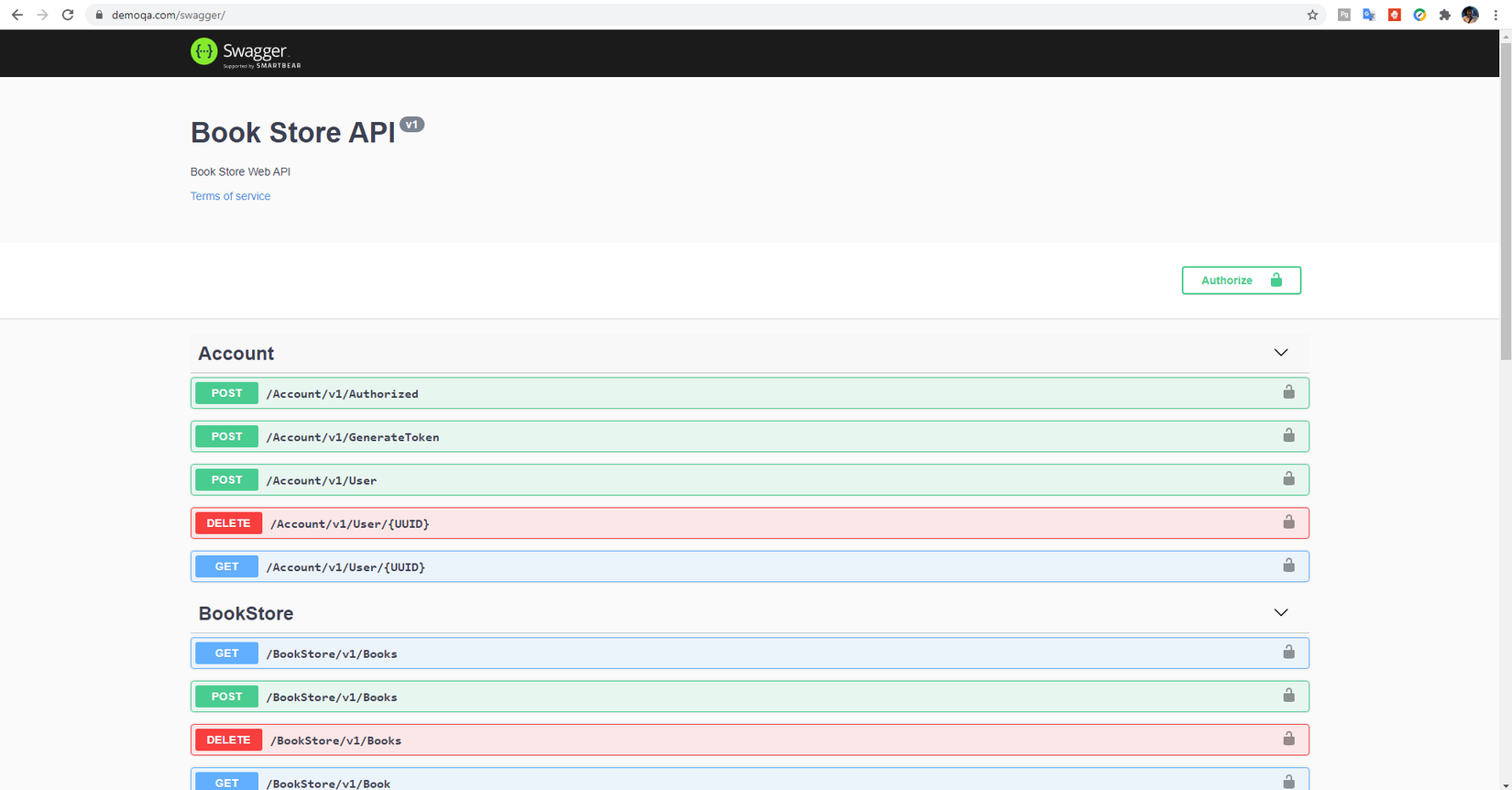Click the lock on DELETE /BookStore/v1/Books

[1288, 739]
